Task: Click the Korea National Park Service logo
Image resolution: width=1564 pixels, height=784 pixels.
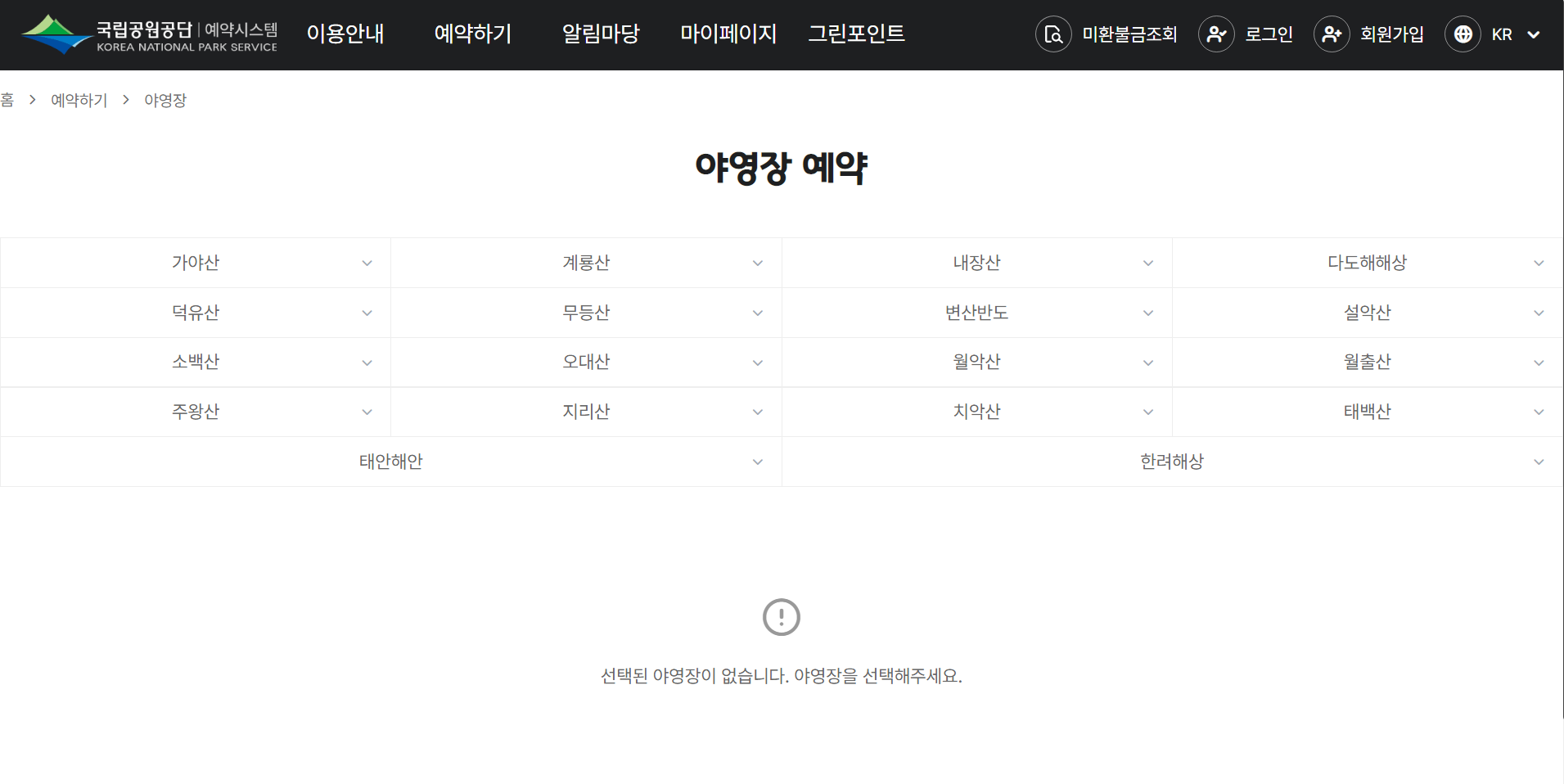Action: (149, 34)
